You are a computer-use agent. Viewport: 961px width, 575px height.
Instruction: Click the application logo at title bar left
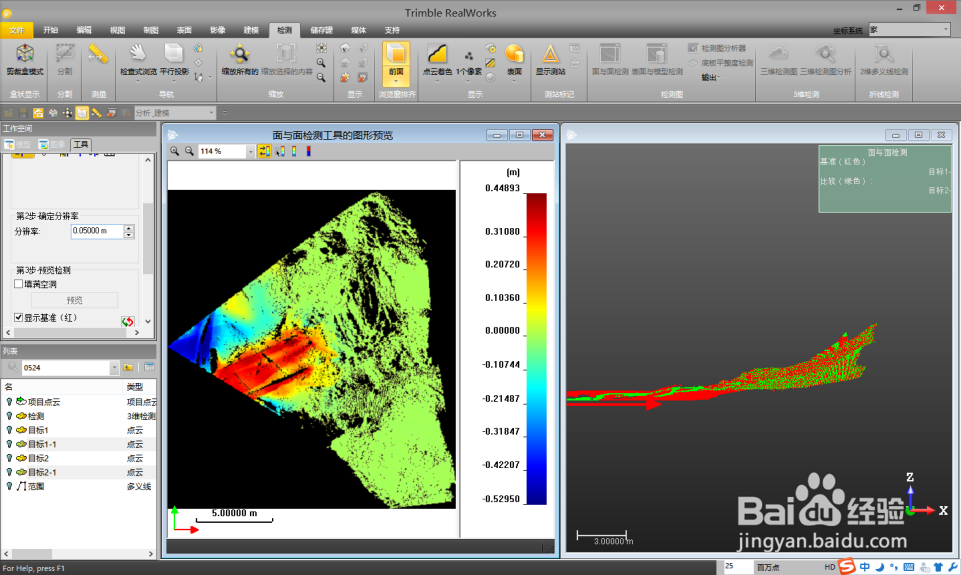click(7, 13)
